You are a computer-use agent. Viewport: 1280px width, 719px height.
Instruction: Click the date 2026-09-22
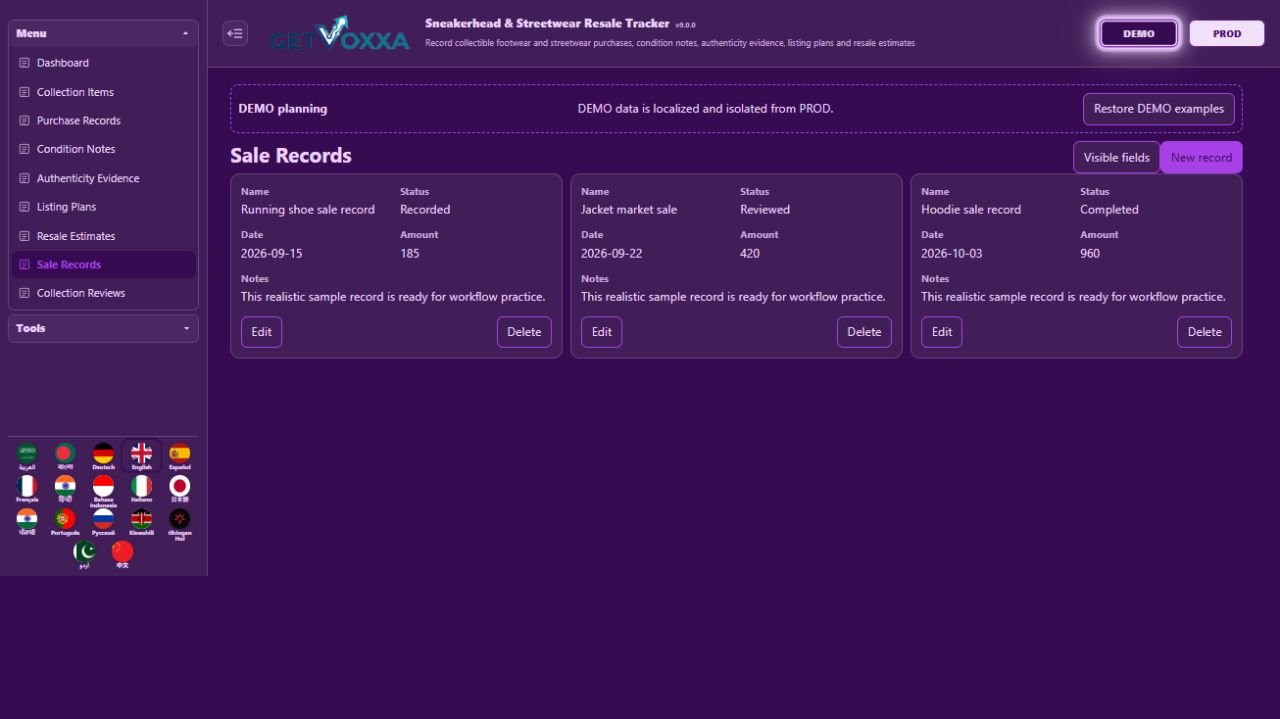coord(611,254)
